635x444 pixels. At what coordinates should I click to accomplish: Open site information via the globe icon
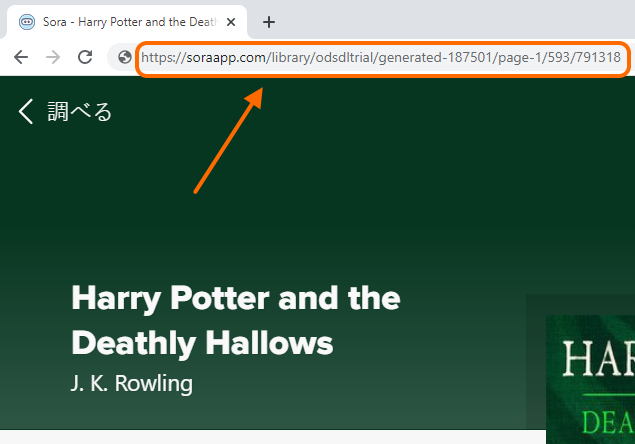[x=125, y=57]
